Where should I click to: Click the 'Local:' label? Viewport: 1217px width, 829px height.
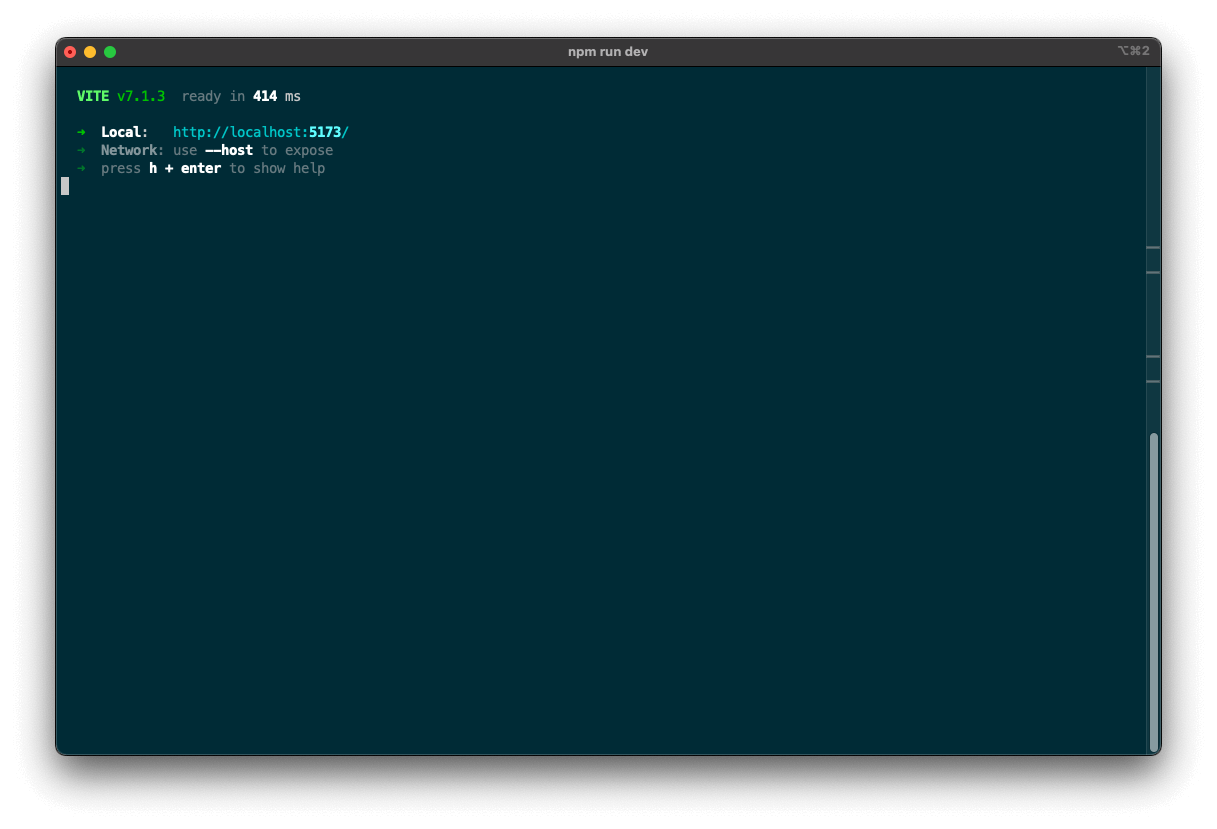pyautogui.click(x=125, y=132)
